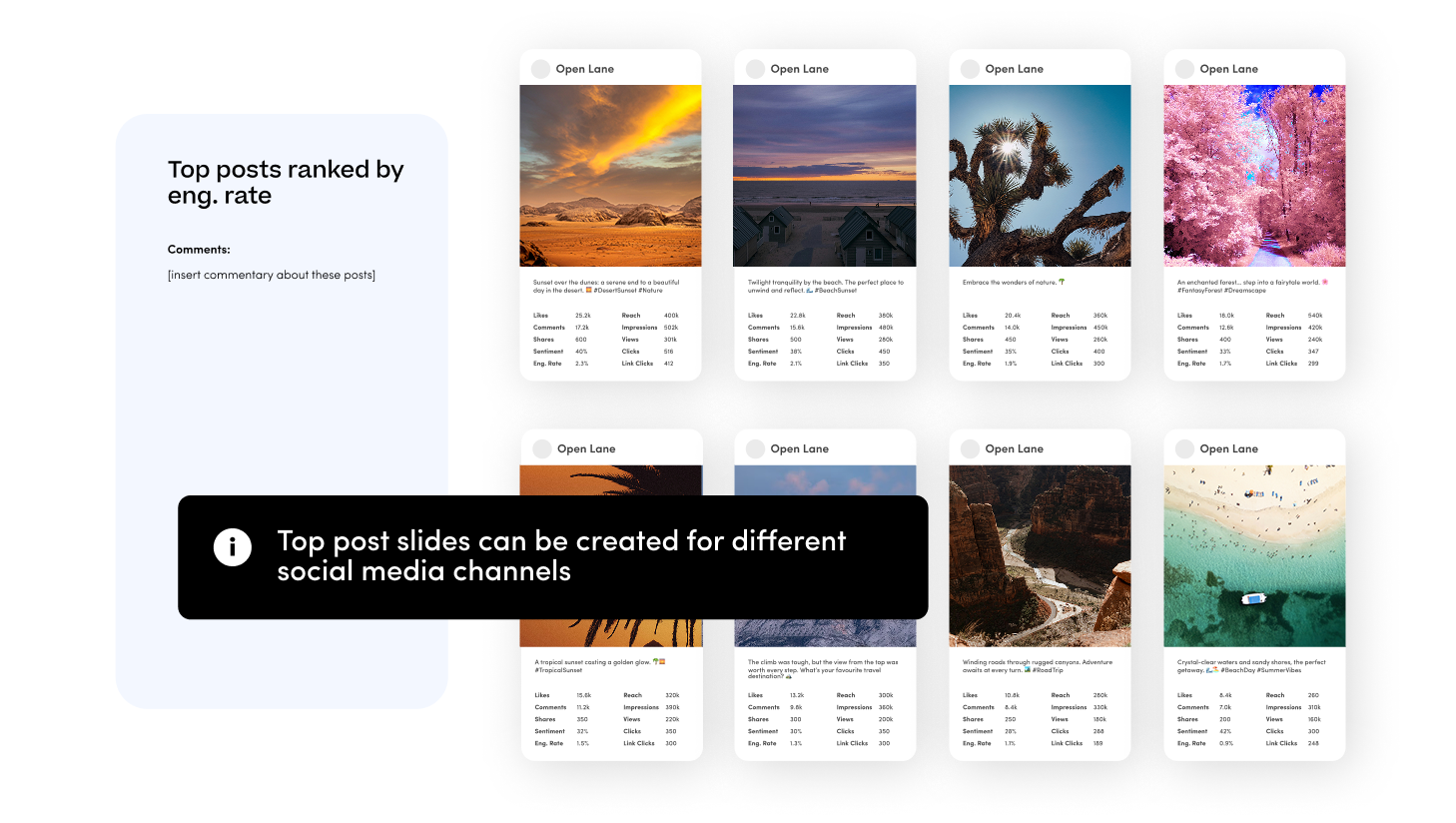This screenshot has width=1456, height=823.
Task: Click 'Open Lane' name on the Joshua tree card
Action: tap(1015, 69)
